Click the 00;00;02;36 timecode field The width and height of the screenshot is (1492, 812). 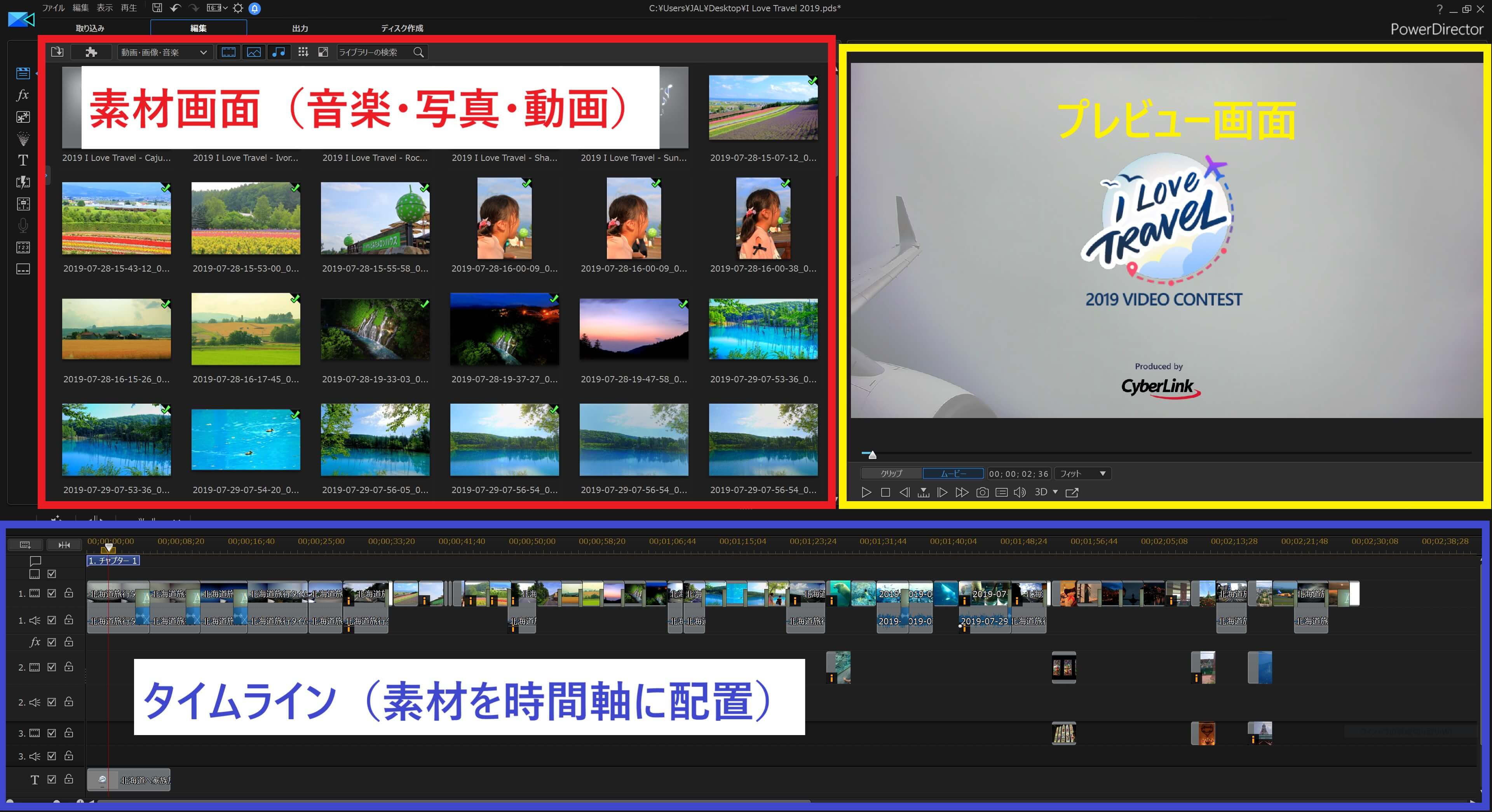click(1019, 474)
